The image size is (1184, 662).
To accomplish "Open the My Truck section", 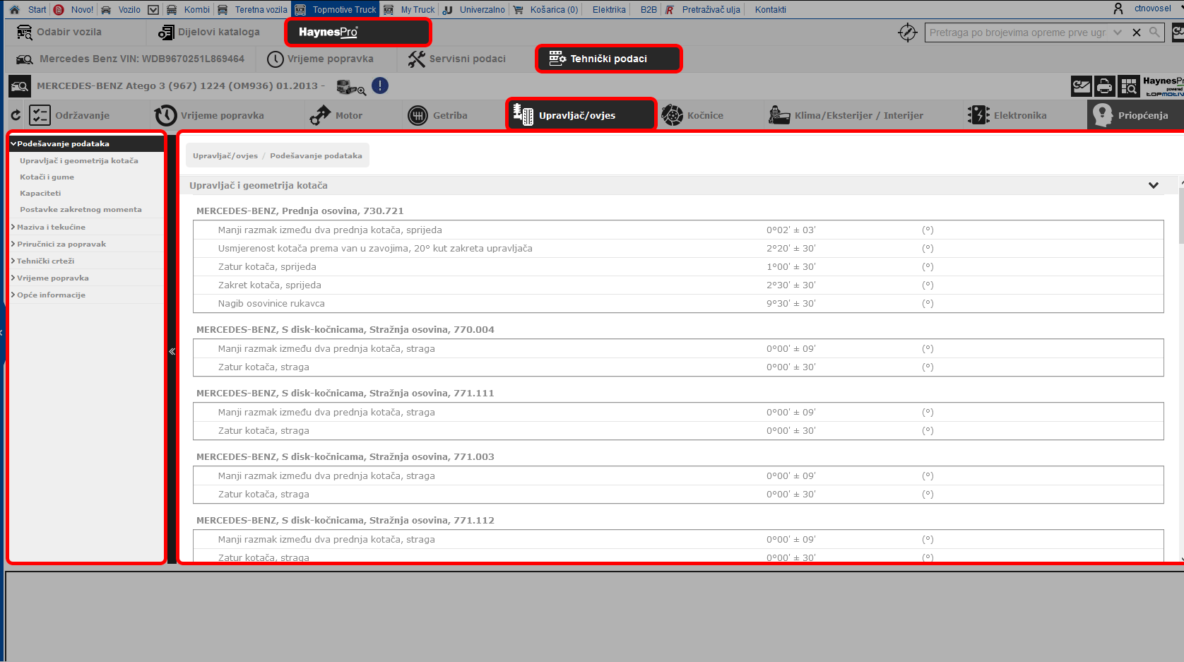I will click(x=409, y=10).
